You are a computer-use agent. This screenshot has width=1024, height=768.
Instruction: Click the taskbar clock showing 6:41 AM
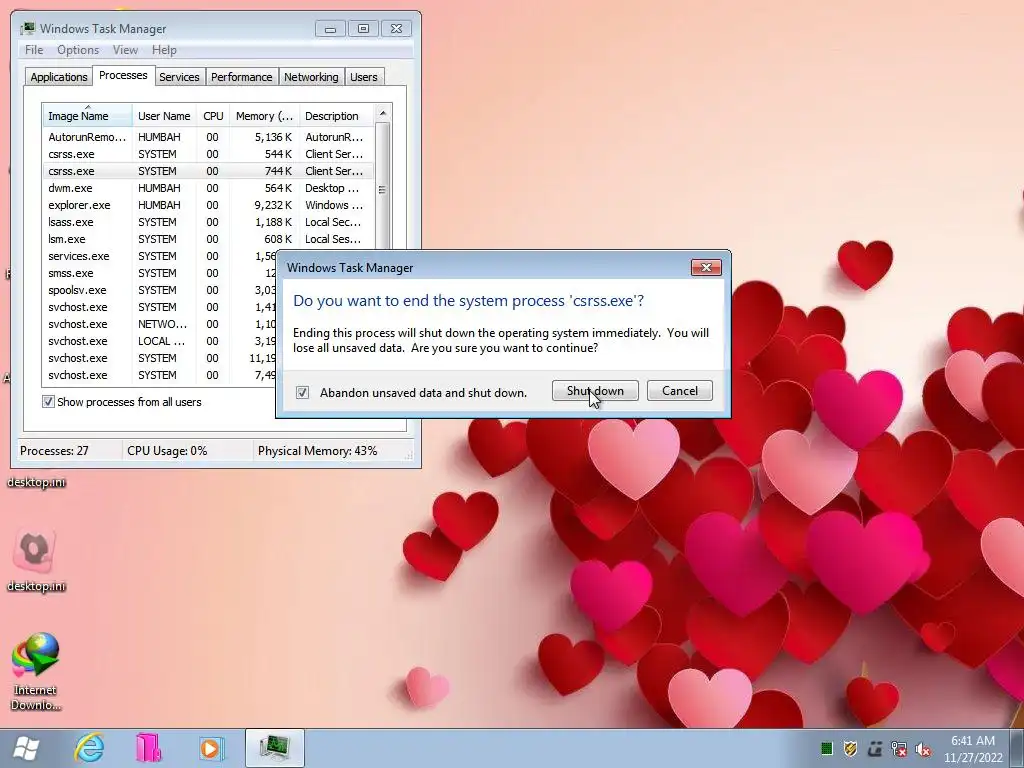pyautogui.click(x=972, y=749)
